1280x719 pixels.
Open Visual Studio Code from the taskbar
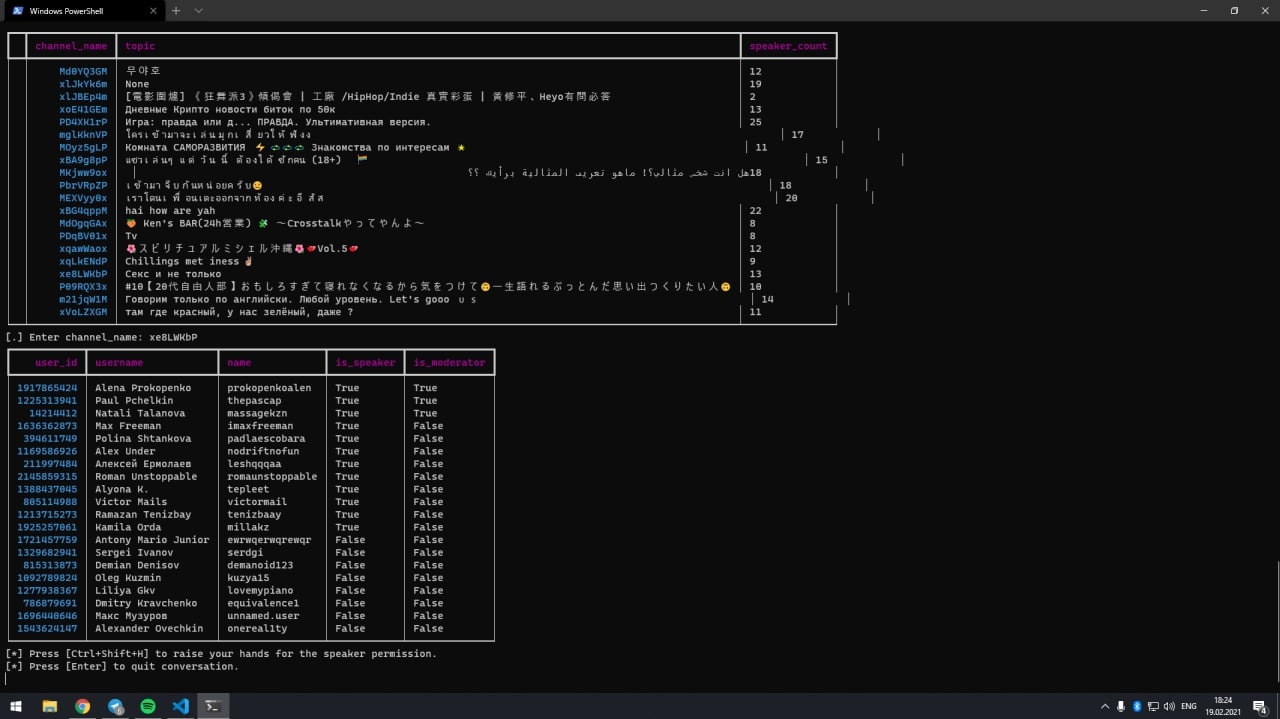click(x=180, y=706)
